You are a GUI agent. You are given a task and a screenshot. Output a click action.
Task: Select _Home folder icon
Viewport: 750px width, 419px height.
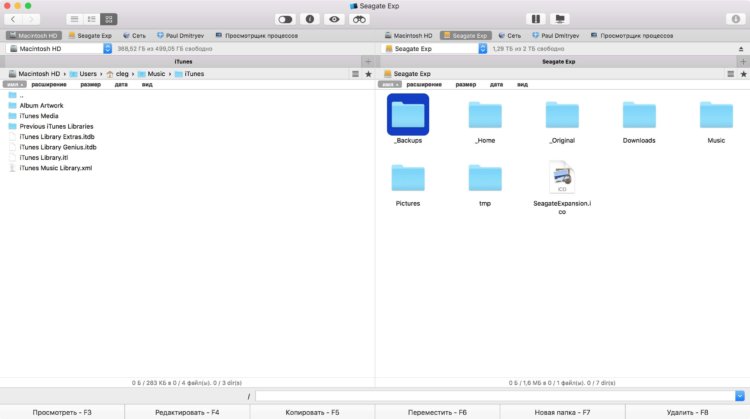point(485,115)
